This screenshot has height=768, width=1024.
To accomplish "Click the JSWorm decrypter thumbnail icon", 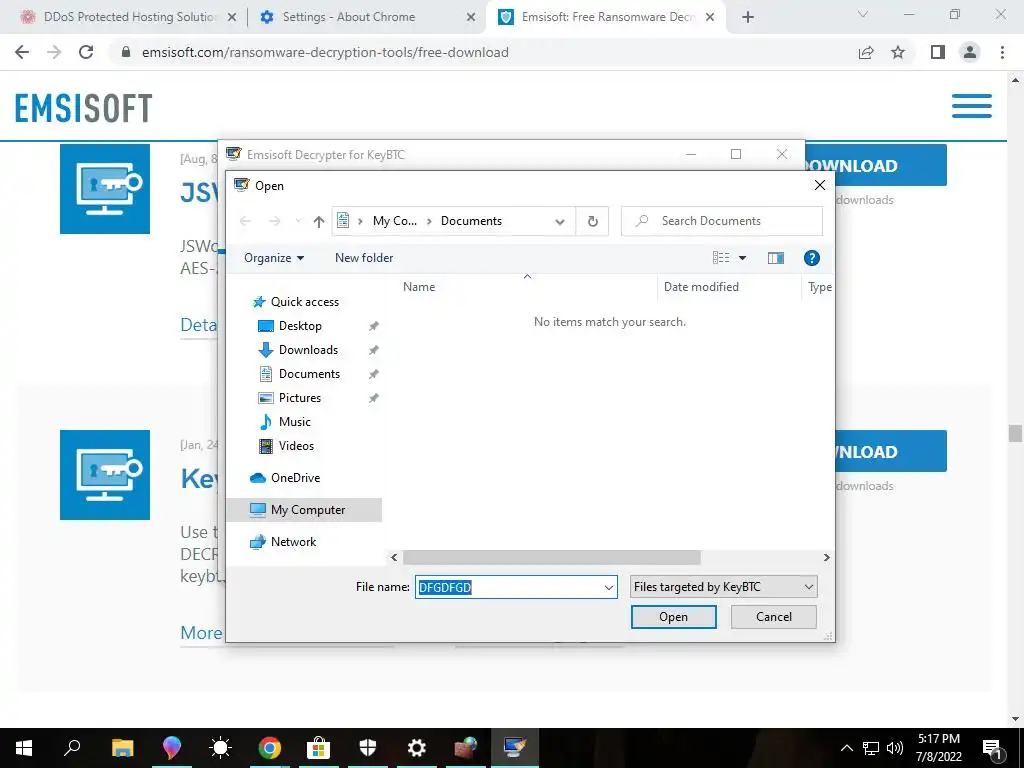I will [104, 189].
